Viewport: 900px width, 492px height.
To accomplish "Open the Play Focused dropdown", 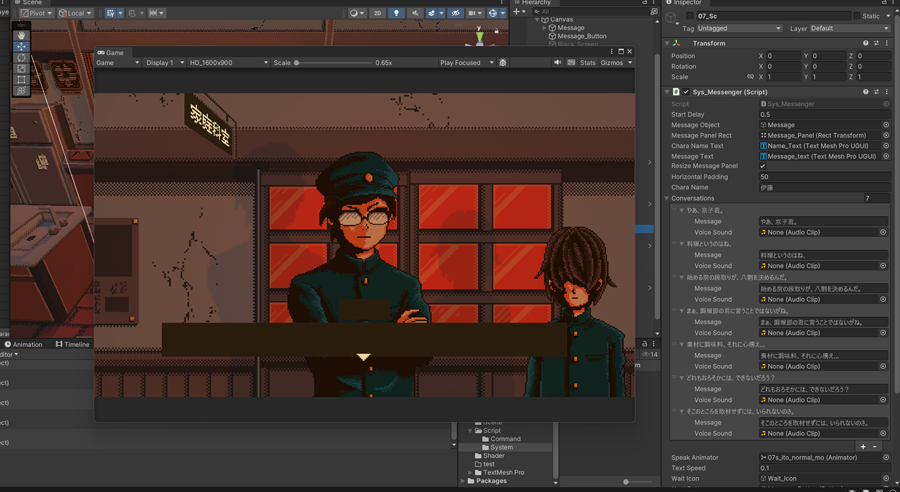I will pyautogui.click(x=466, y=63).
